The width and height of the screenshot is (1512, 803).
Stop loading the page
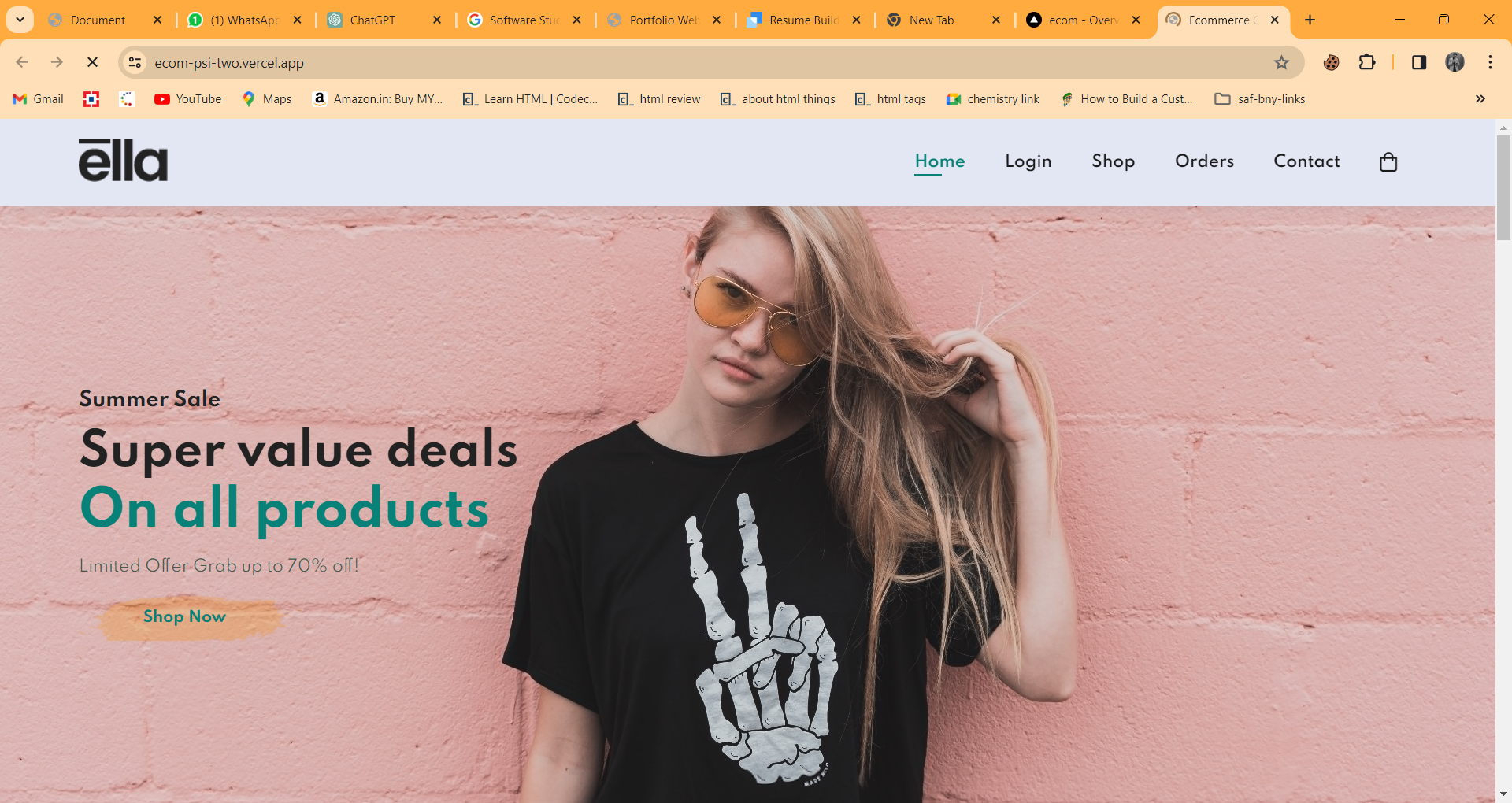coord(92,62)
